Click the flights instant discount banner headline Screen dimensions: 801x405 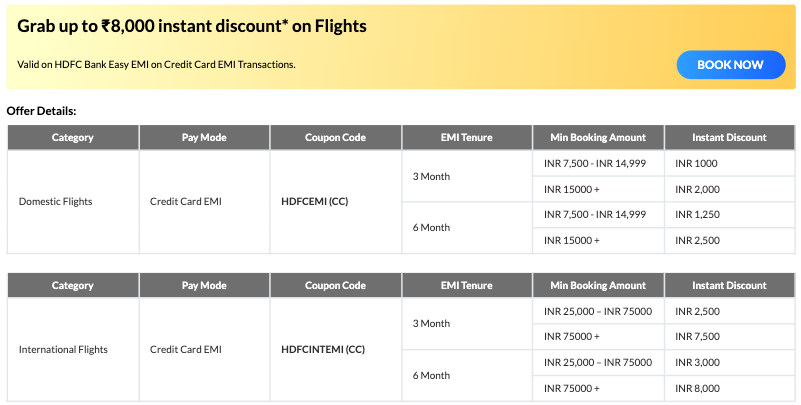click(x=192, y=27)
